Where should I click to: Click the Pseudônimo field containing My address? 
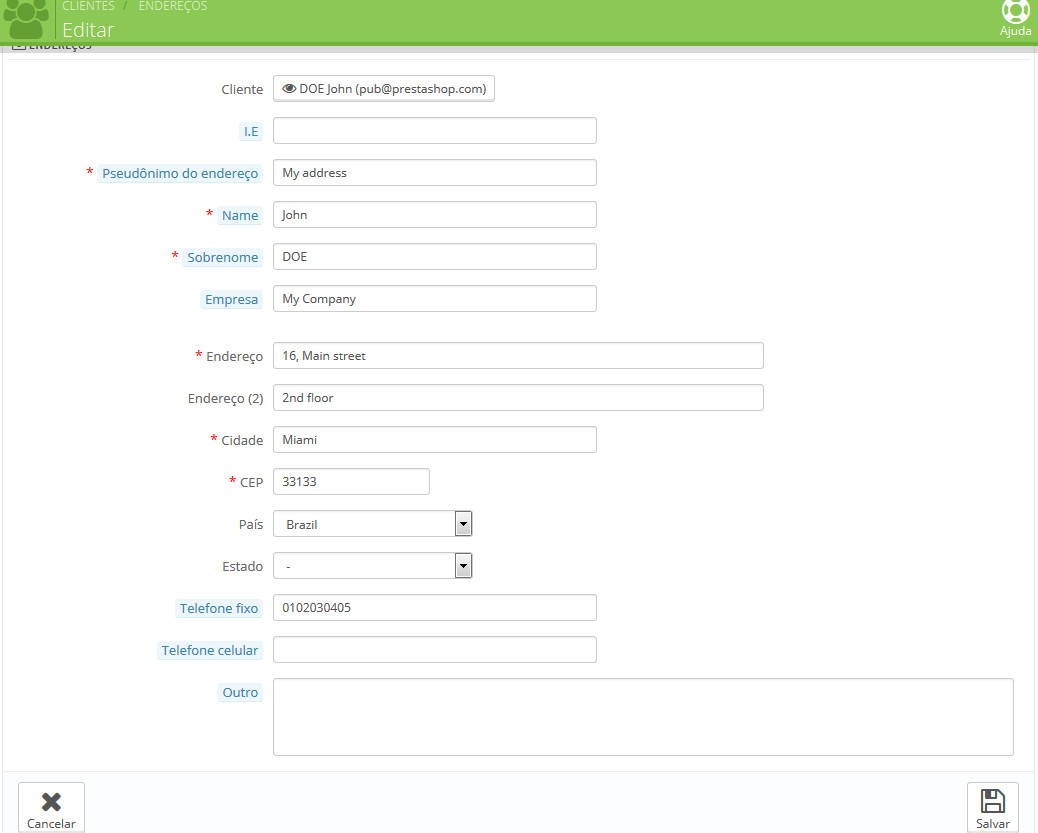coord(435,173)
